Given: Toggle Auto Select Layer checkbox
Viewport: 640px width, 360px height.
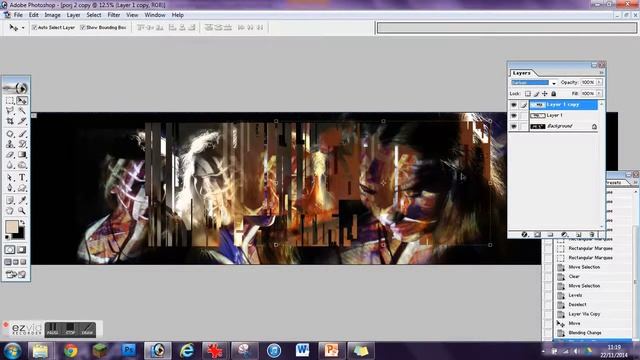Looking at the screenshot, I should click(x=34, y=27).
